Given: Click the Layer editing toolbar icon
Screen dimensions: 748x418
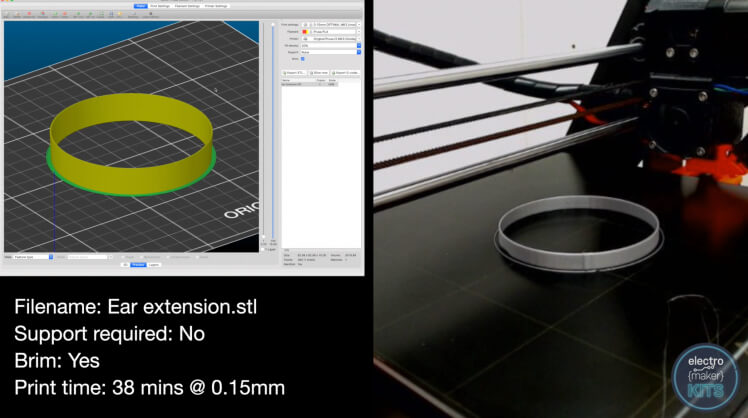Looking at the screenshot, I should point(151,14).
